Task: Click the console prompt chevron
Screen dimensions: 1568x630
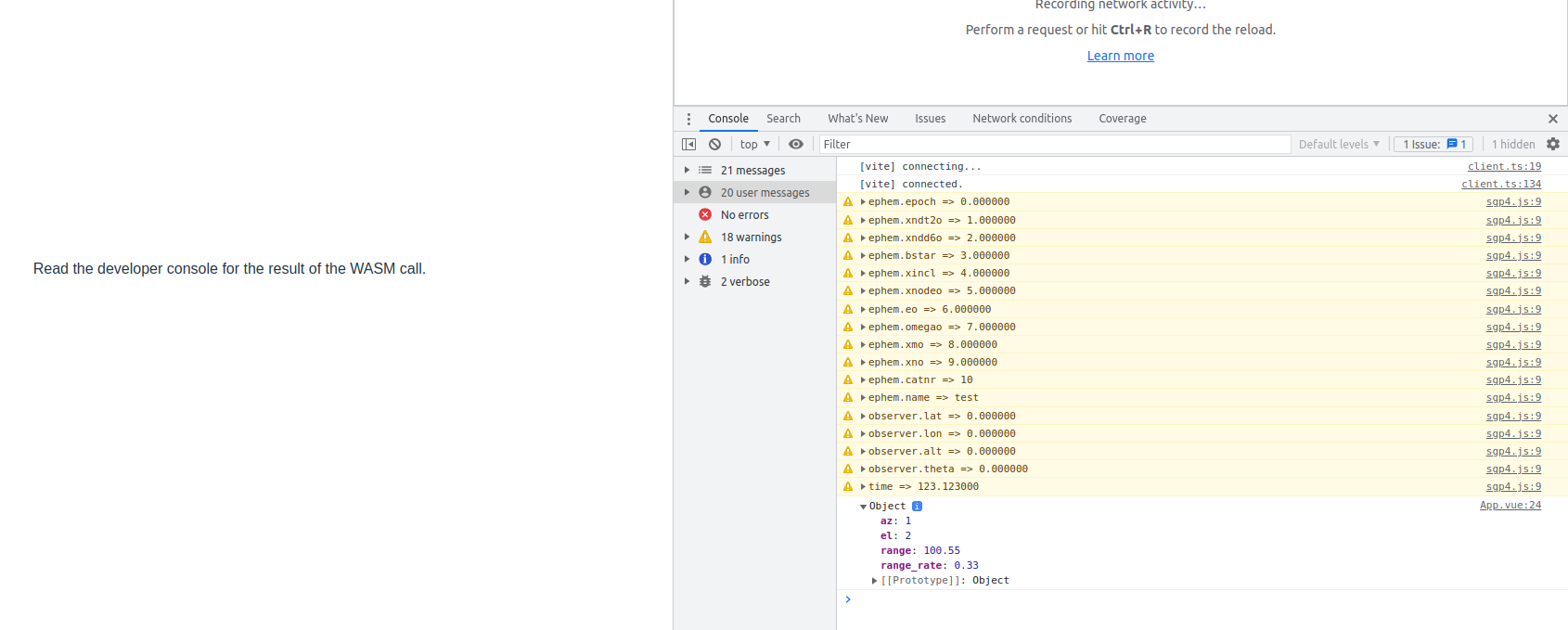Action: point(848,599)
